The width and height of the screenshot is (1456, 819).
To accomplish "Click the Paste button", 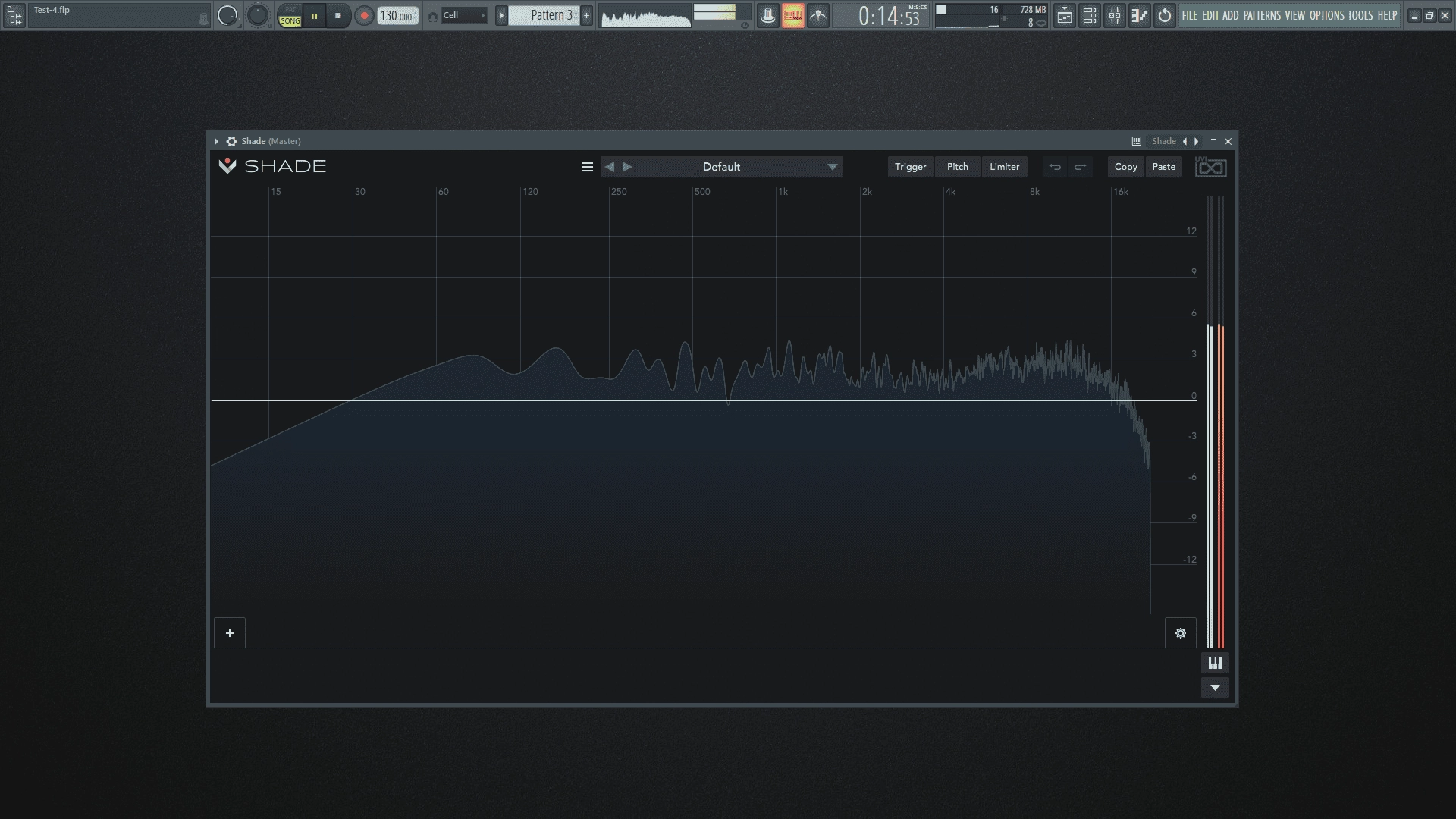I will point(1163,167).
